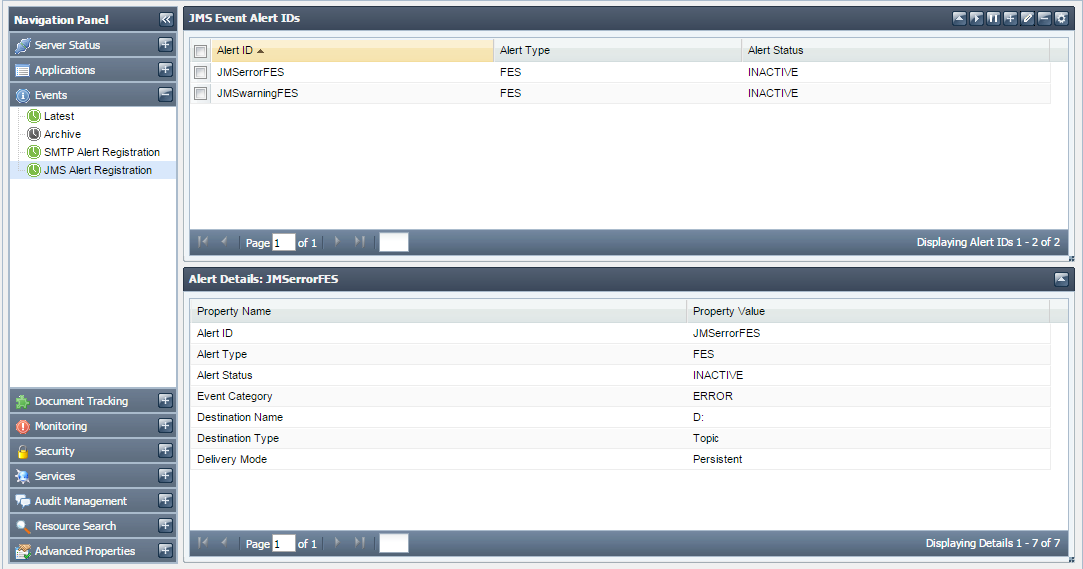Click the pause icon in JMS Event Alert IDs toolbar
The width and height of the screenshot is (1083, 569).
[x=993, y=18]
